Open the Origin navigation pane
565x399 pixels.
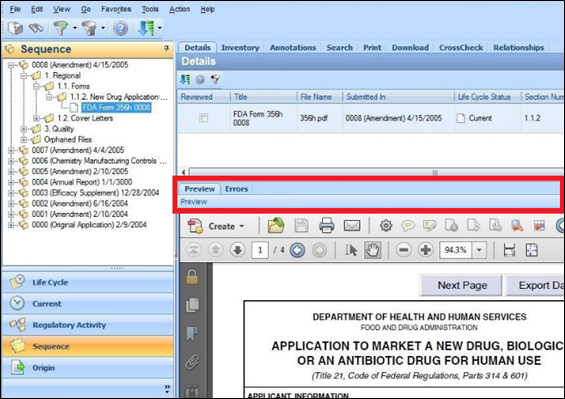(88, 368)
